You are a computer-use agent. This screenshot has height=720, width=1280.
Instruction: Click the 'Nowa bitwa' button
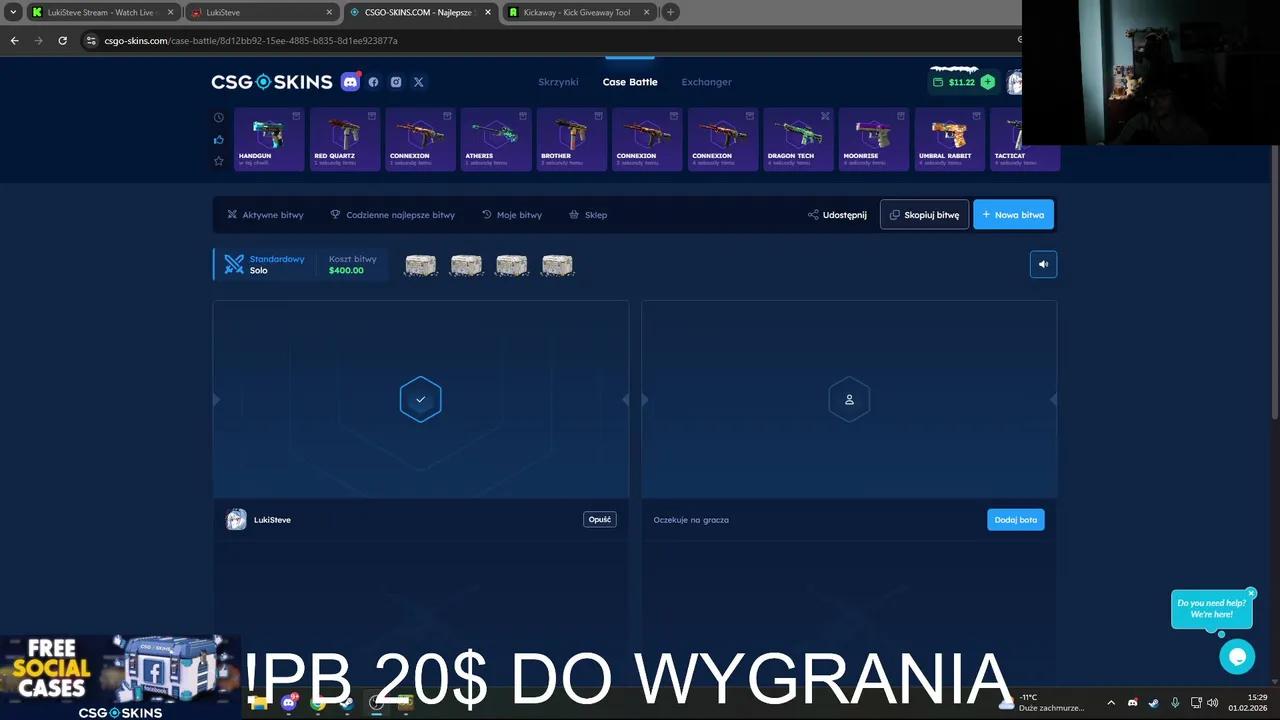click(x=1013, y=214)
